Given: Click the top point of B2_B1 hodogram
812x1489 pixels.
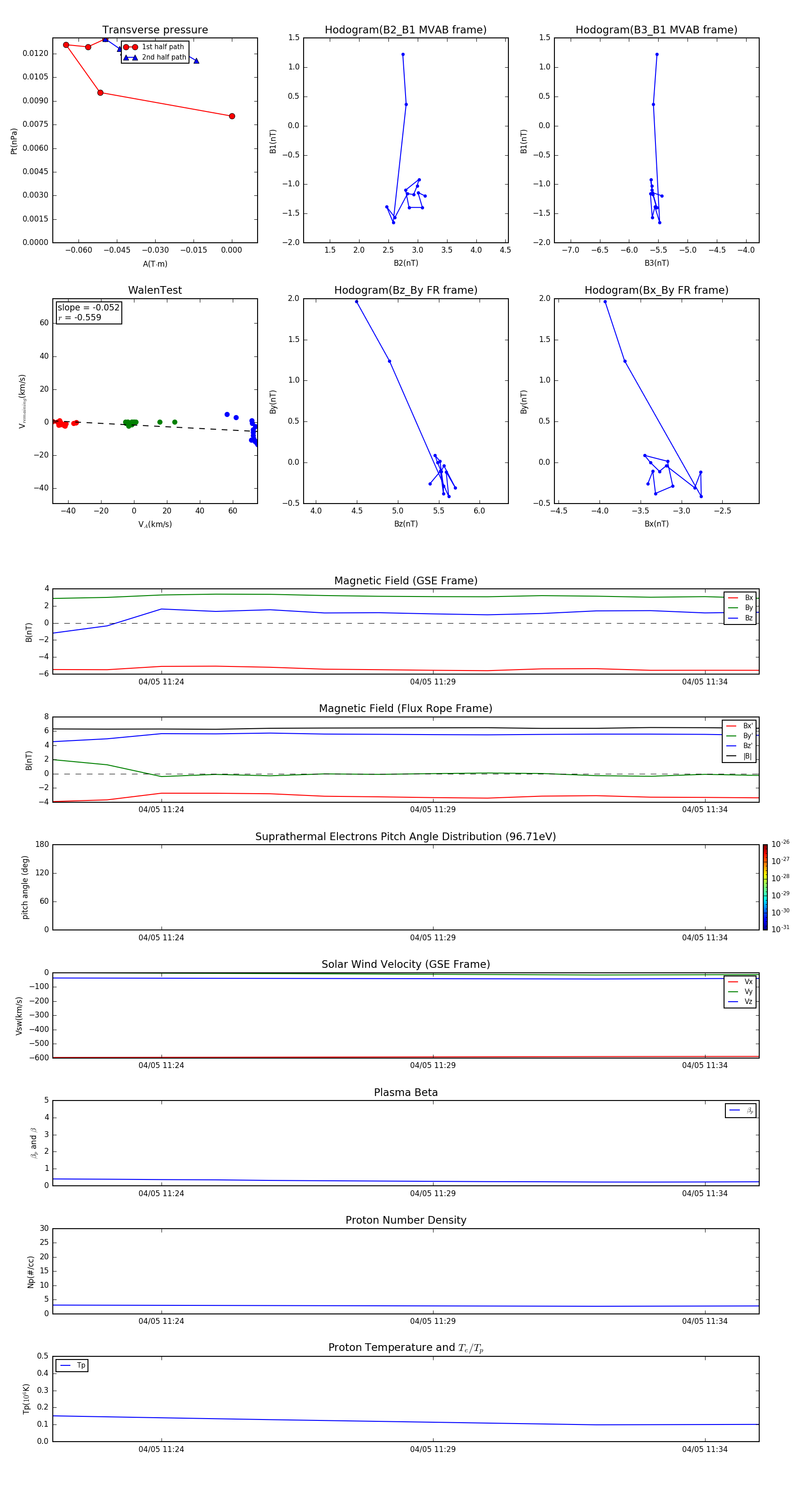Looking at the screenshot, I should tap(403, 54).
